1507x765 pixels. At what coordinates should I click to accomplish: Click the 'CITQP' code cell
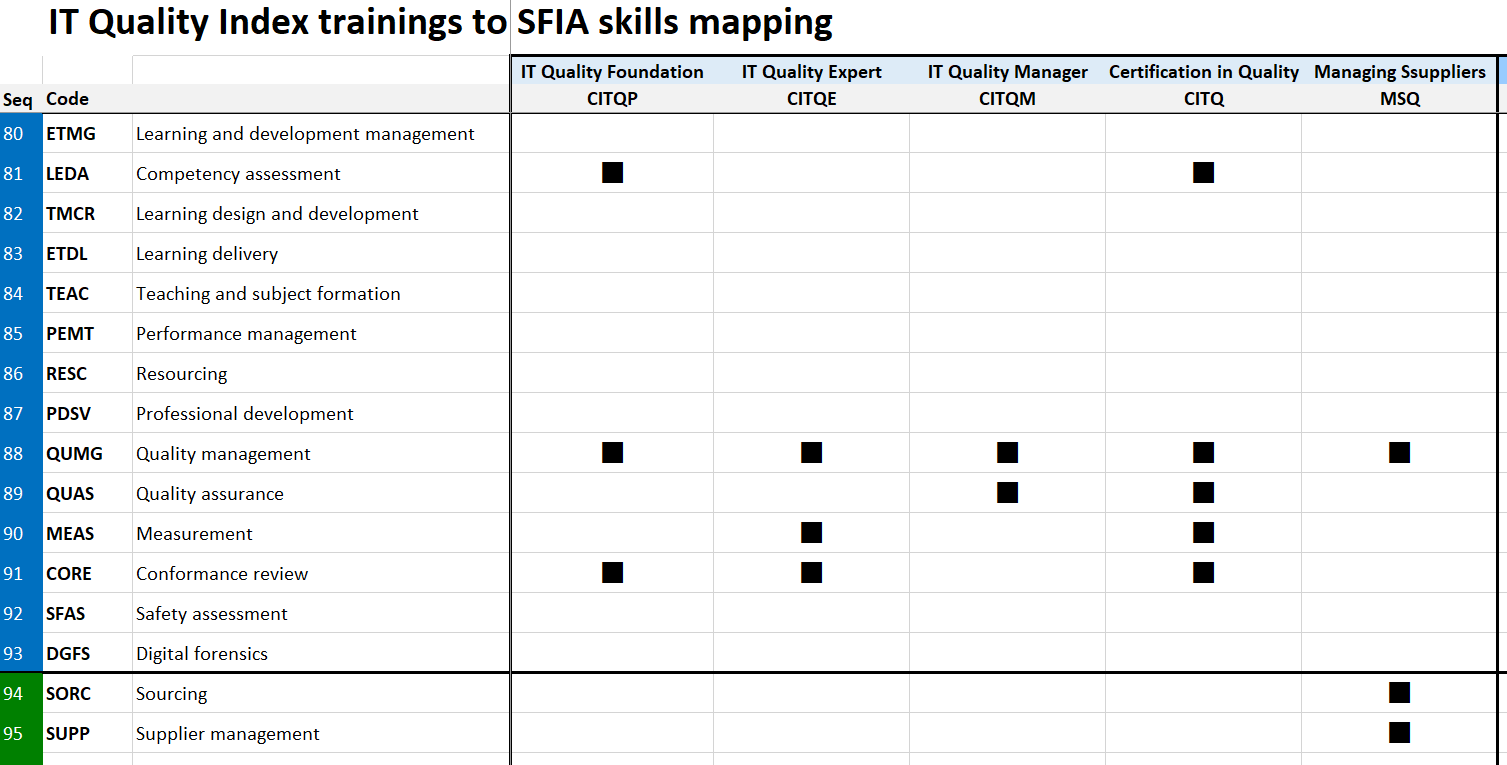612,99
